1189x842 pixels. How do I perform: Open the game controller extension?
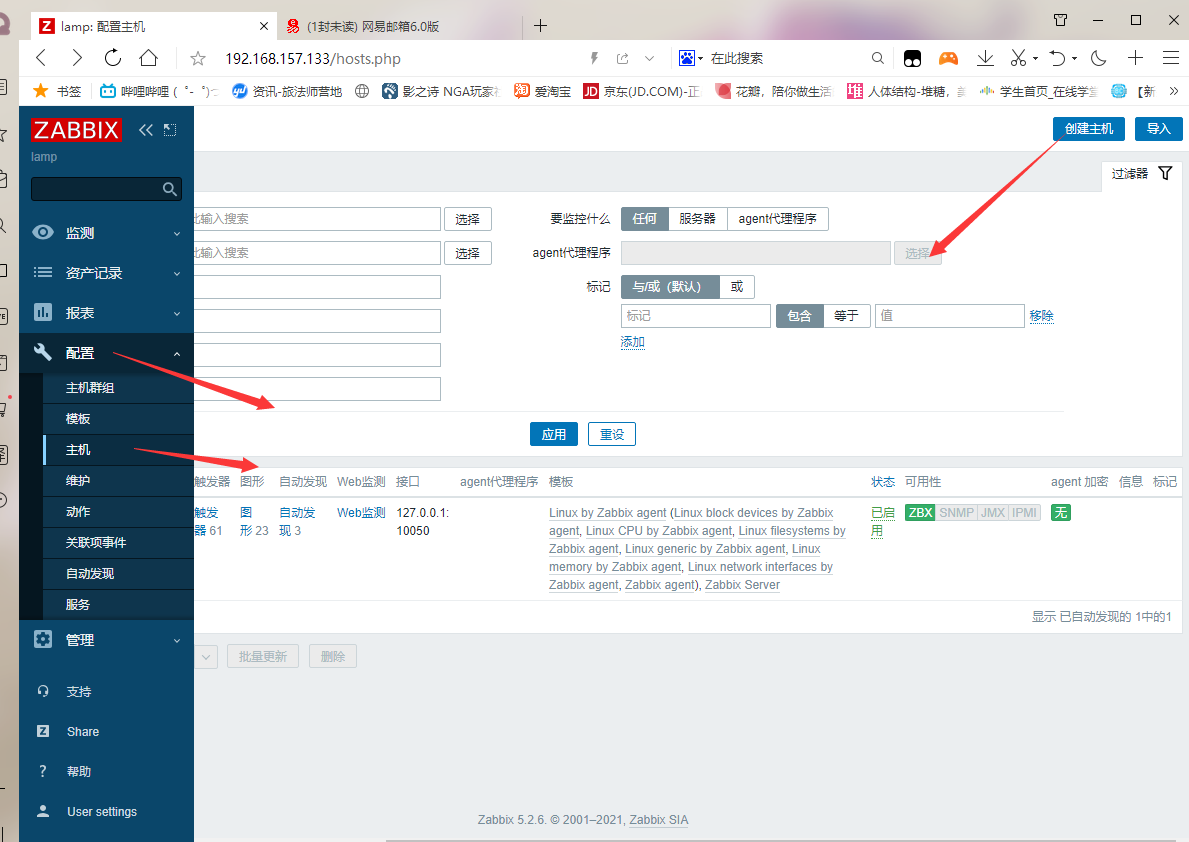(948, 58)
